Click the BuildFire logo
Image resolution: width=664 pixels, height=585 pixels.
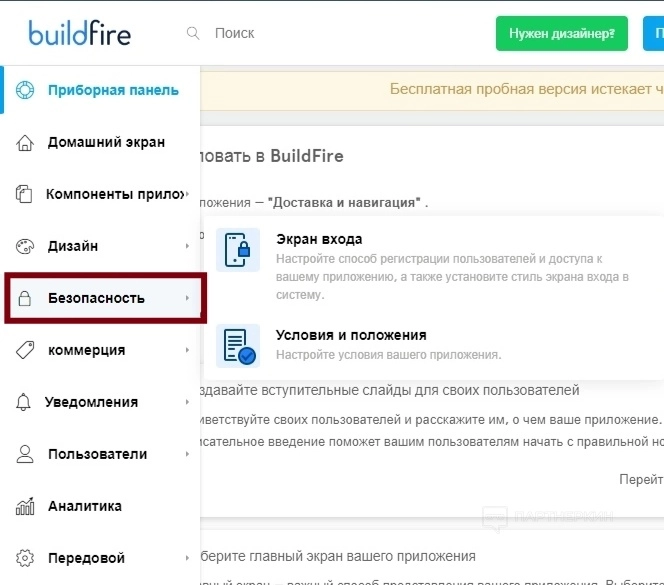(79, 33)
